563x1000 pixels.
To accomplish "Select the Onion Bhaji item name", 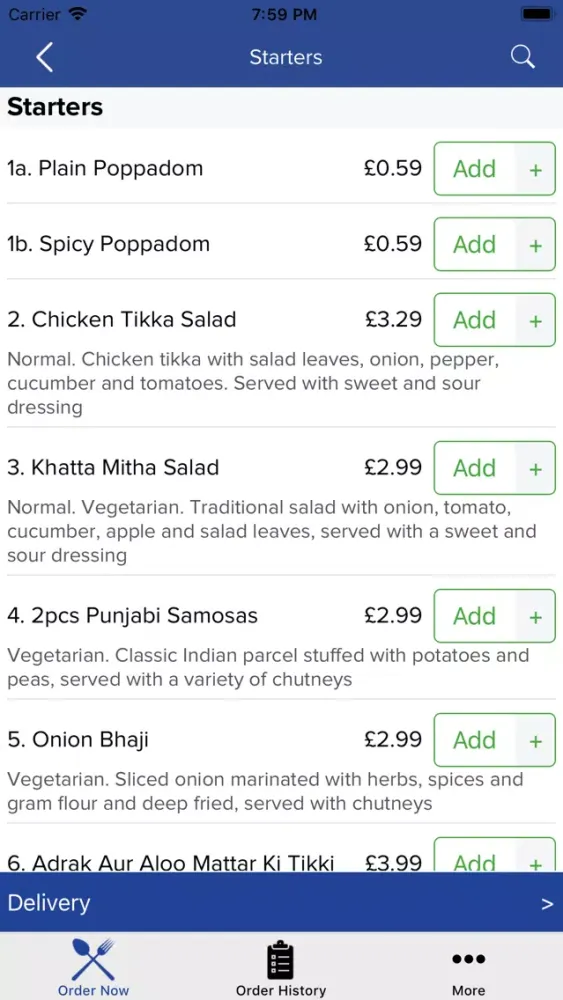I will click(x=78, y=740).
